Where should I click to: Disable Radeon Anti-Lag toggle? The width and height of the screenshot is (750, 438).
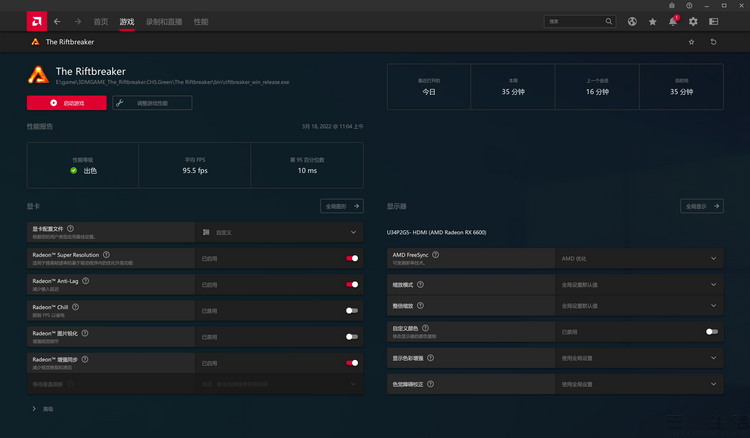(x=352, y=285)
